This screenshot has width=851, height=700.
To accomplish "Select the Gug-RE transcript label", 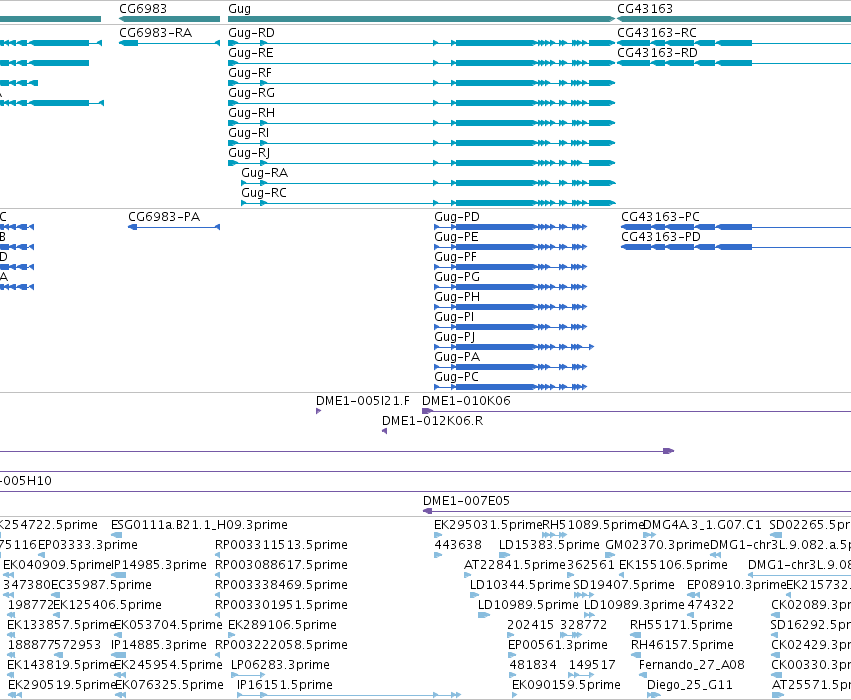I will click(x=251, y=53).
